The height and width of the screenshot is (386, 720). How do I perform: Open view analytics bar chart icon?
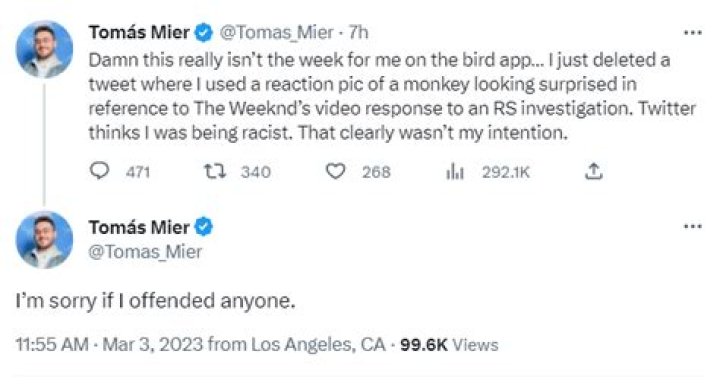click(455, 172)
